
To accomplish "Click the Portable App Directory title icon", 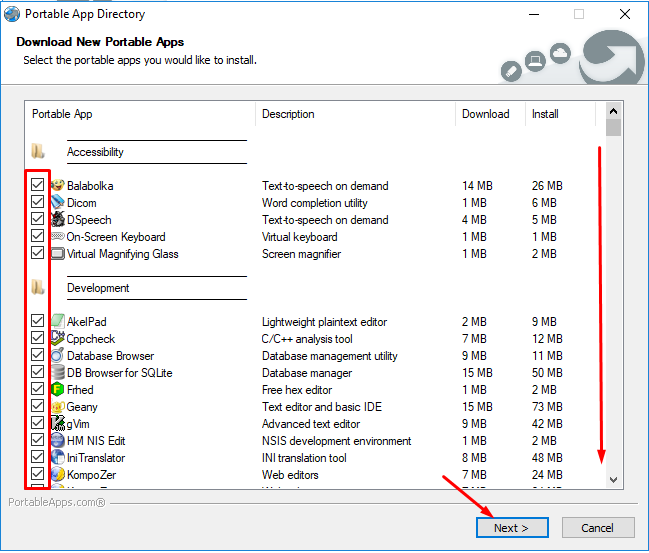I will click(x=12, y=14).
